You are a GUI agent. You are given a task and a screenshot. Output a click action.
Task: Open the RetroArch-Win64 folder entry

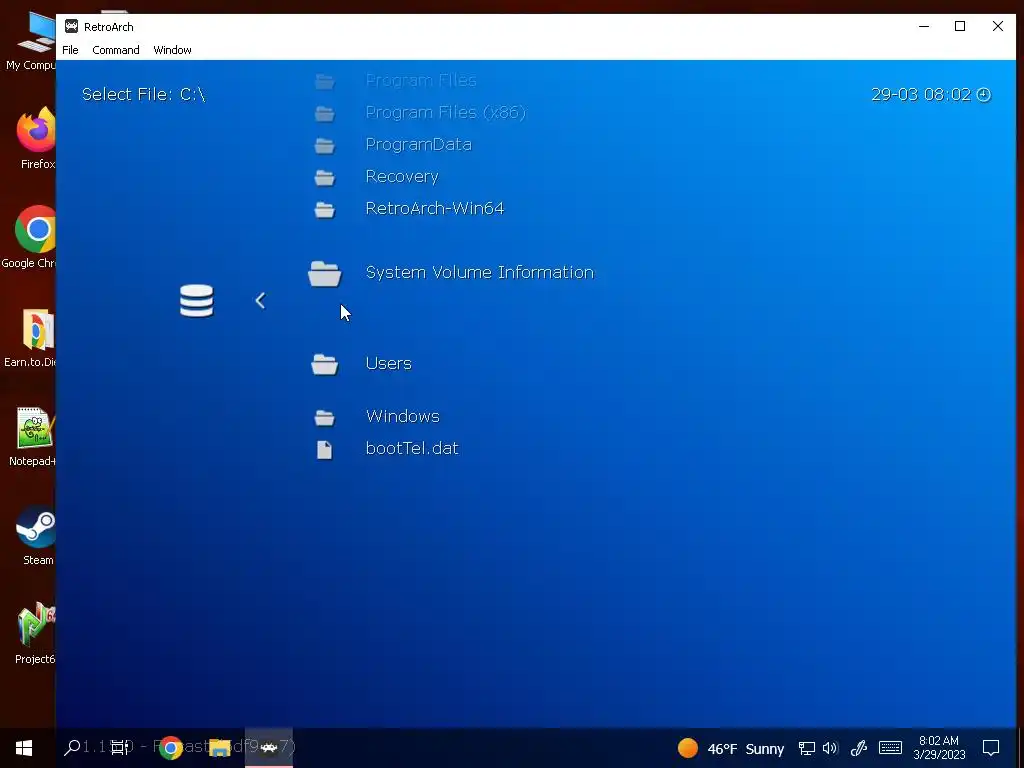pos(434,208)
